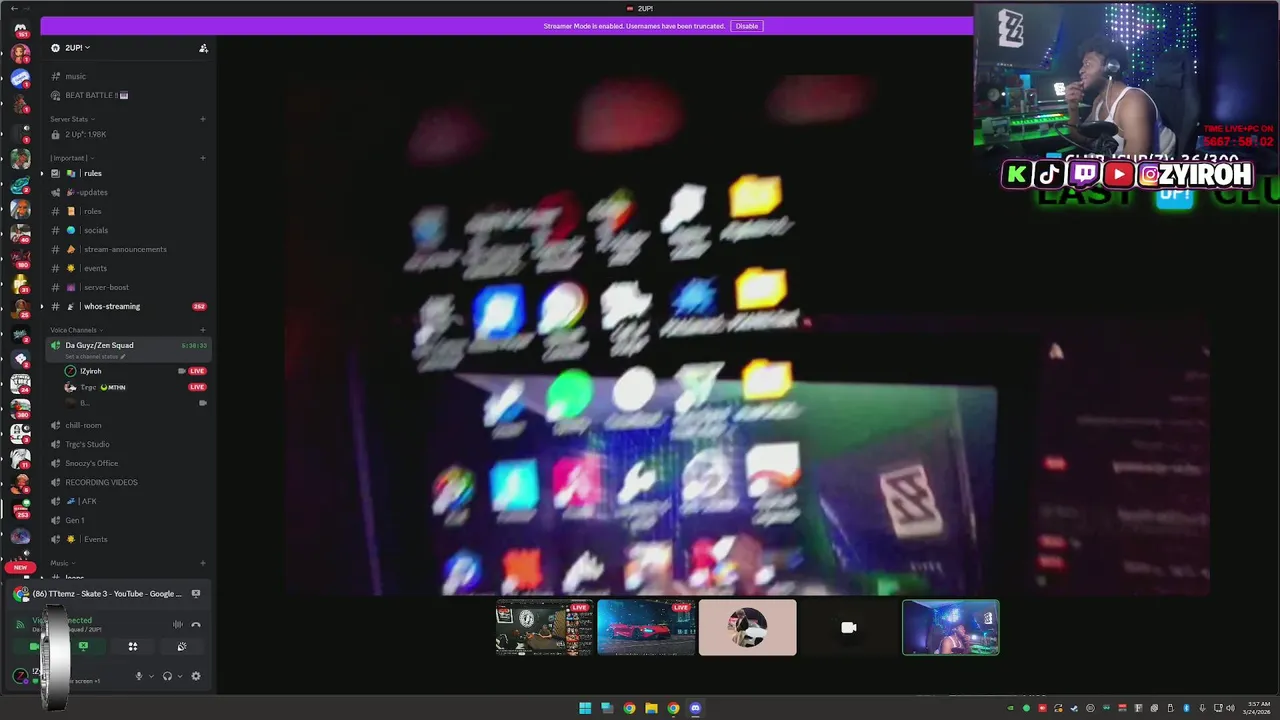Join Trgc's Studio voice channel
This screenshot has height=720, width=1280.
(x=128, y=444)
